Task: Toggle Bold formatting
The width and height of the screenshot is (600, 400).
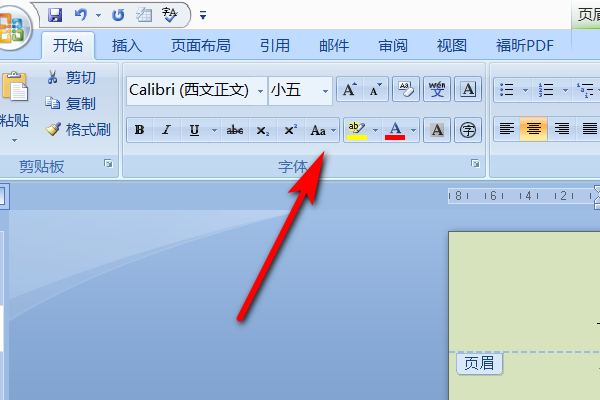Action: pyautogui.click(x=140, y=131)
